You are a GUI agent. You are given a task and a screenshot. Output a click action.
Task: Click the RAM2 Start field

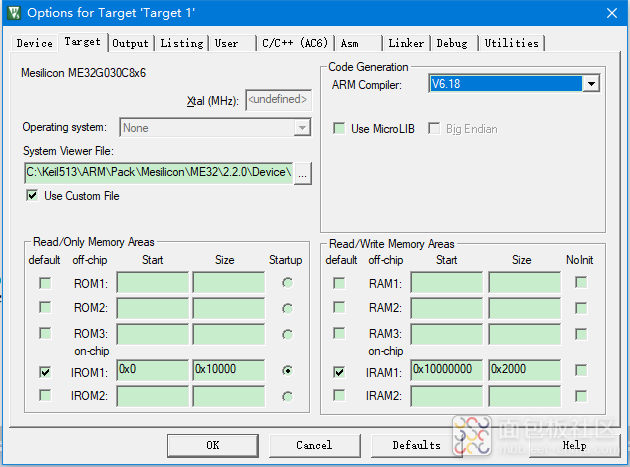coord(447,308)
